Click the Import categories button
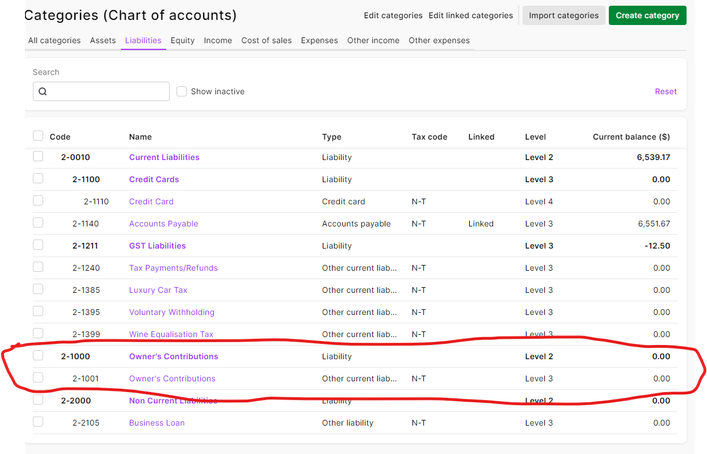Viewport: 707px width, 454px height. 562,16
